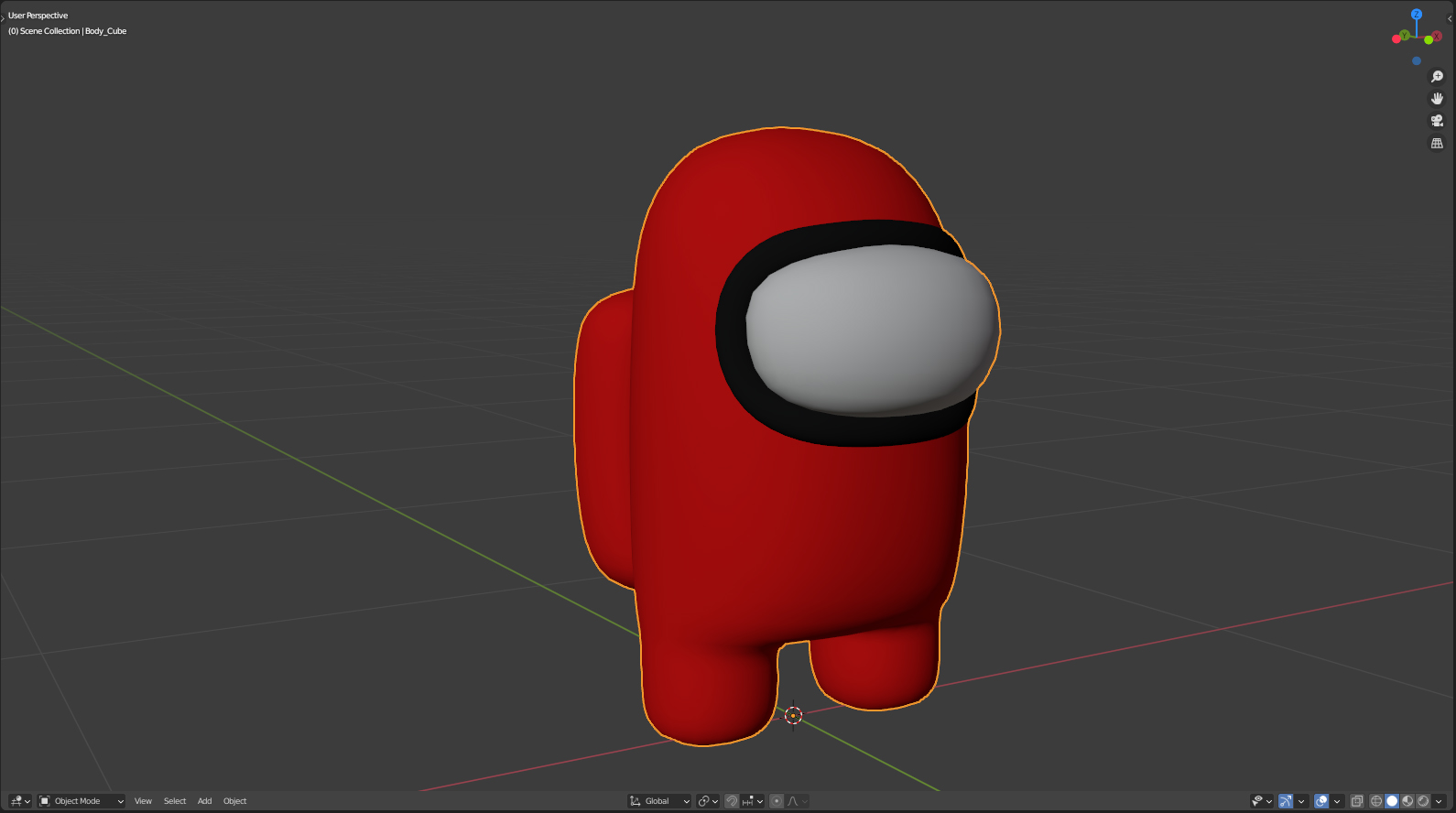1456x813 pixels.
Task: Open the editor type selector
Action: coord(20,801)
